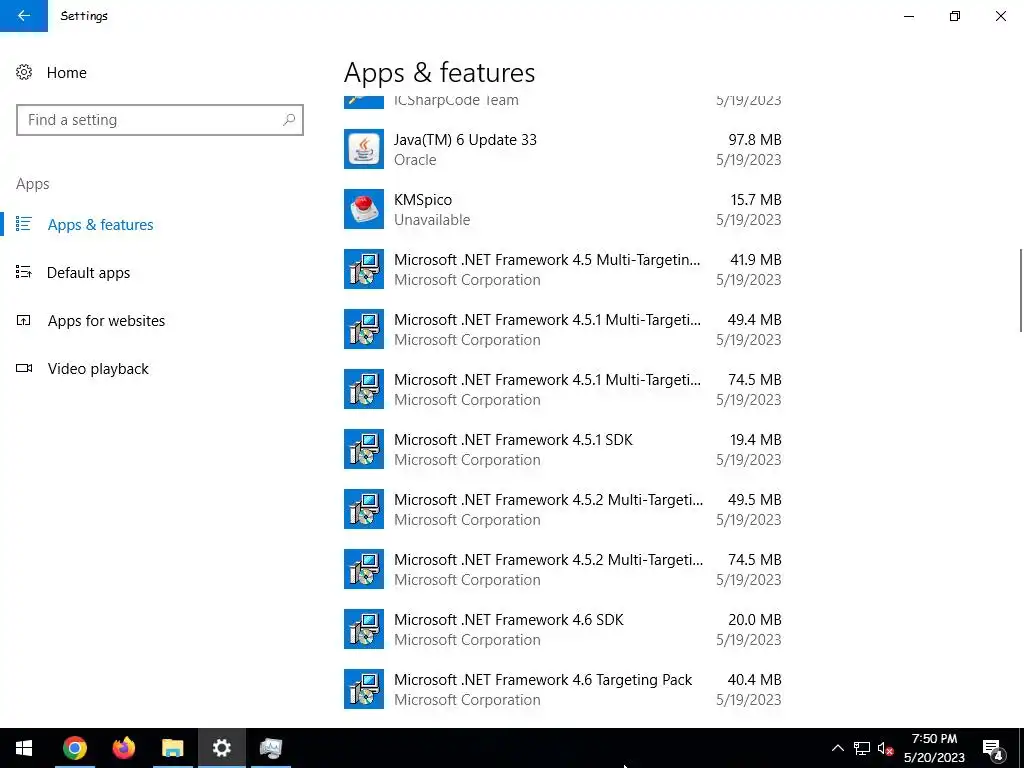1024x768 pixels.
Task: Click the Oracle publisher label
Action: 415,160
